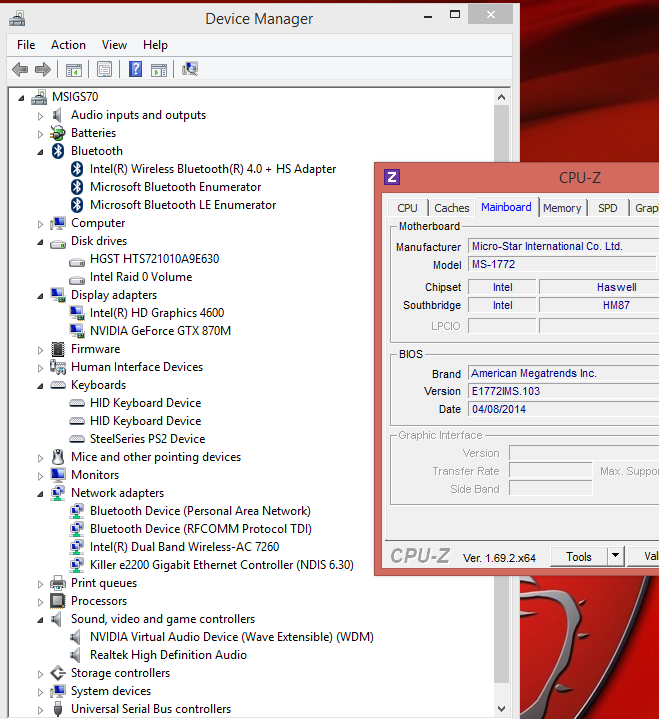Click the Back arrow in Device Manager toolbar

coord(20,69)
